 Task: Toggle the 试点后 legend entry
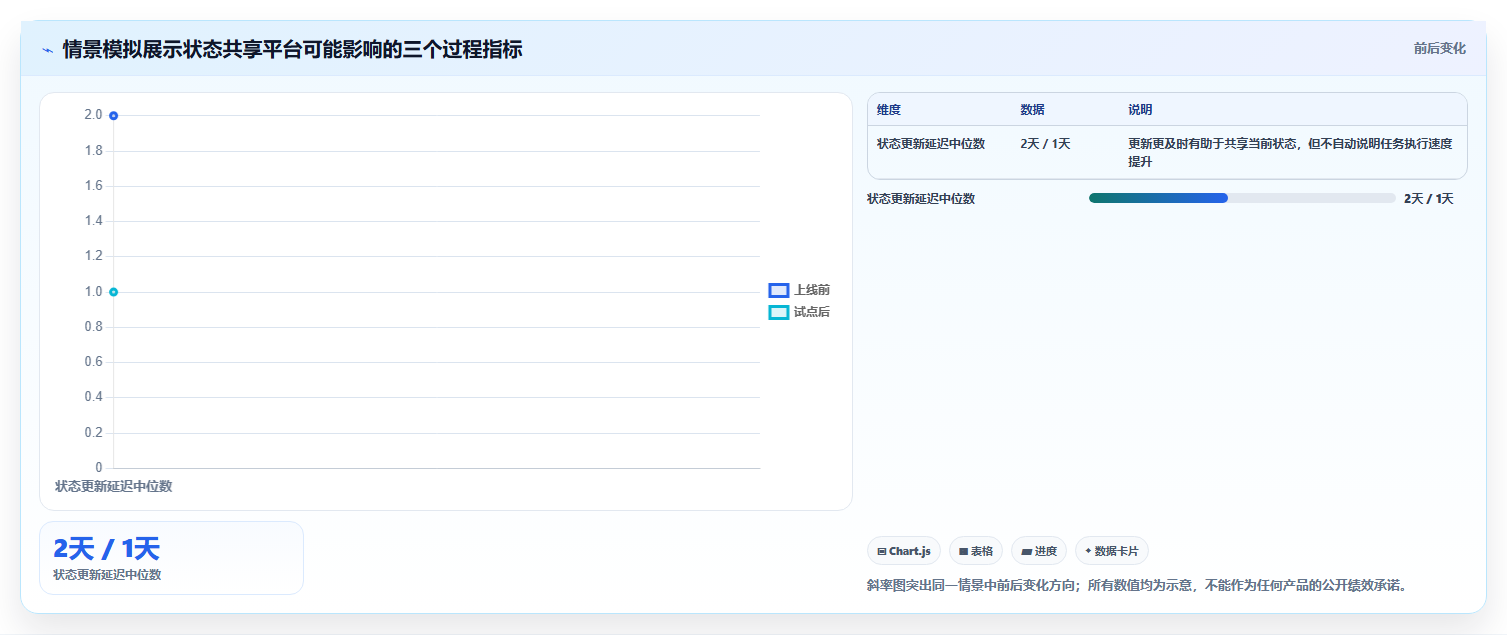coord(799,312)
